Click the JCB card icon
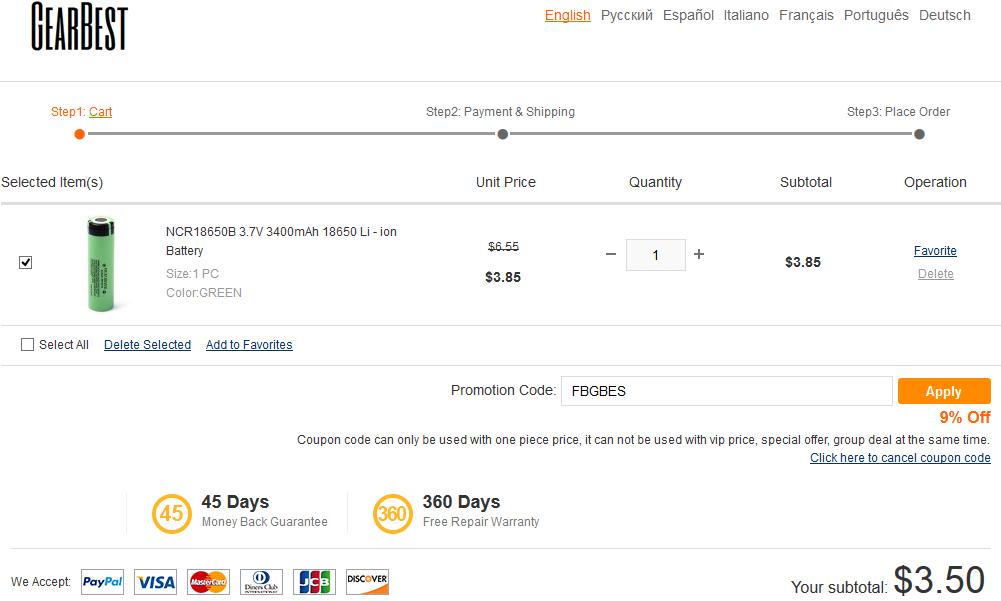The width and height of the screenshot is (1001, 601). pyautogui.click(x=314, y=582)
